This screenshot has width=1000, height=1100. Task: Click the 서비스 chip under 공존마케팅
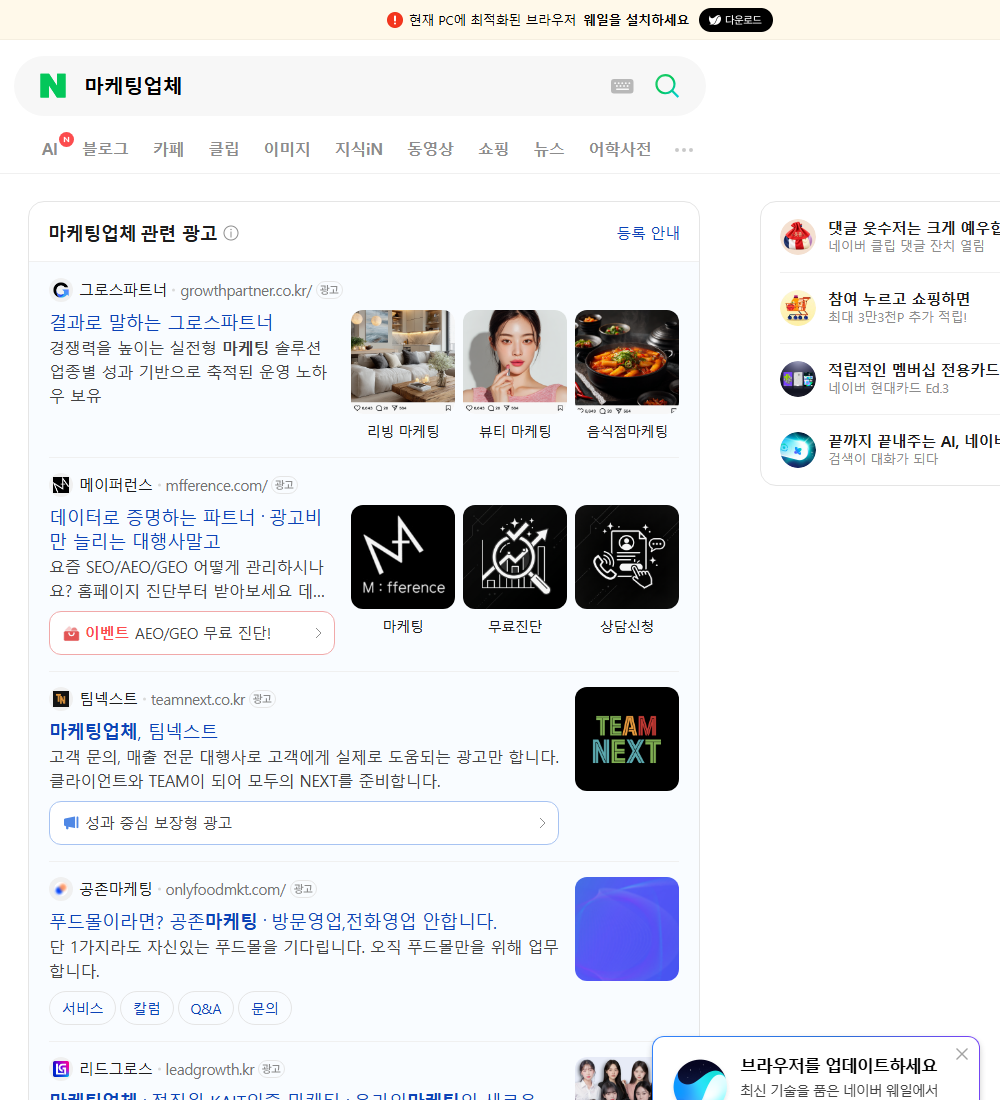coord(83,1008)
